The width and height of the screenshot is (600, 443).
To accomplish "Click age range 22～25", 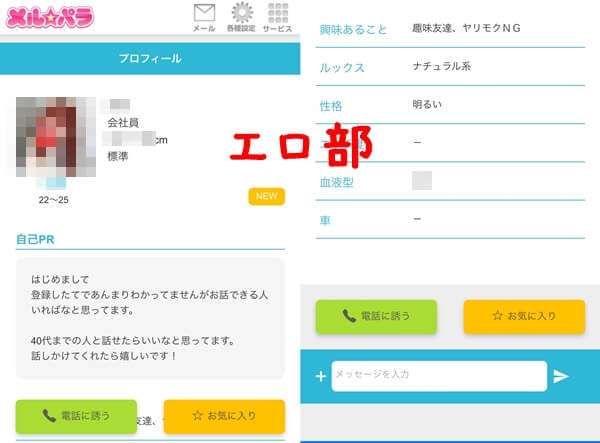I will tap(54, 200).
